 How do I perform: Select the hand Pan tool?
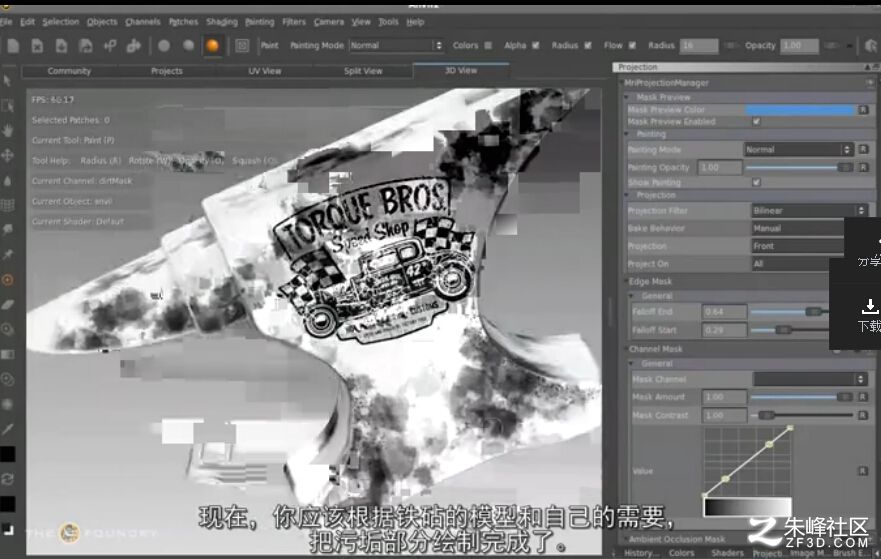pos(7,130)
